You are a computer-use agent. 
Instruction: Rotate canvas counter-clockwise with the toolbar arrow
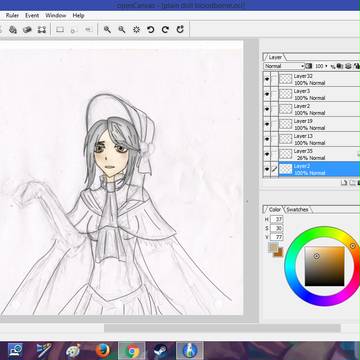[151, 29]
